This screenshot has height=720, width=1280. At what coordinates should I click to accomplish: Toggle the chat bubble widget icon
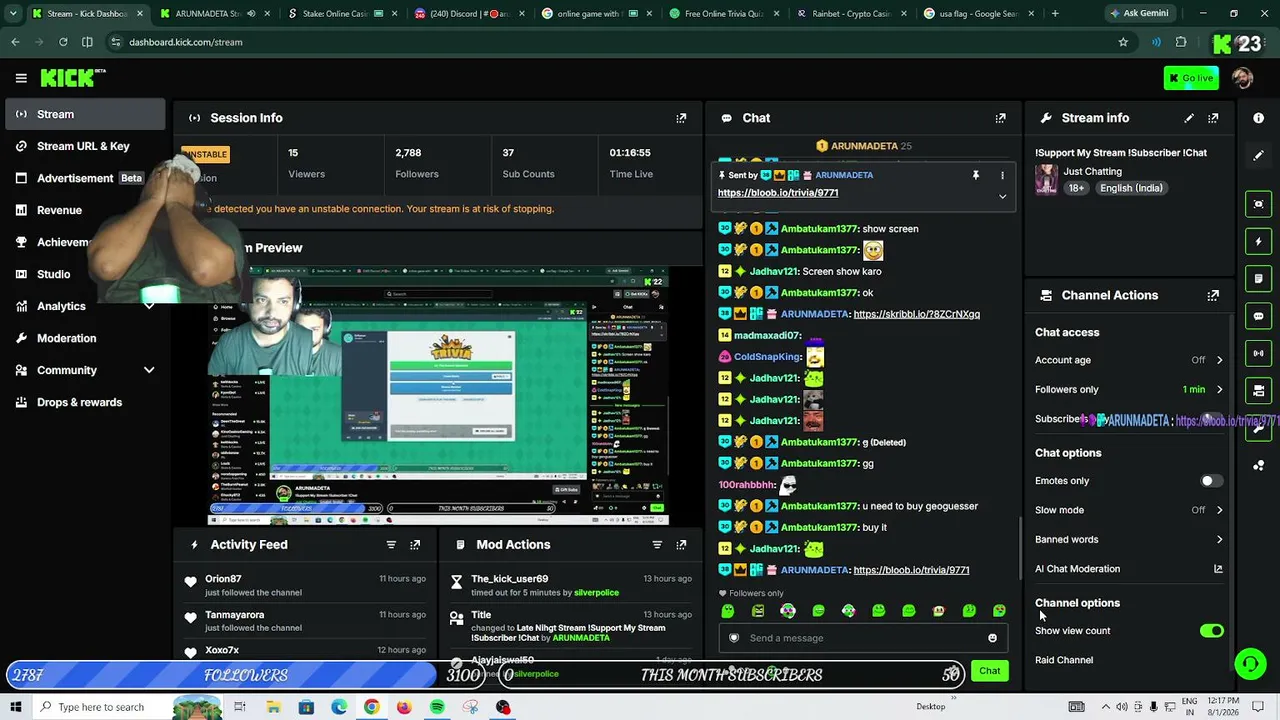point(1258,316)
